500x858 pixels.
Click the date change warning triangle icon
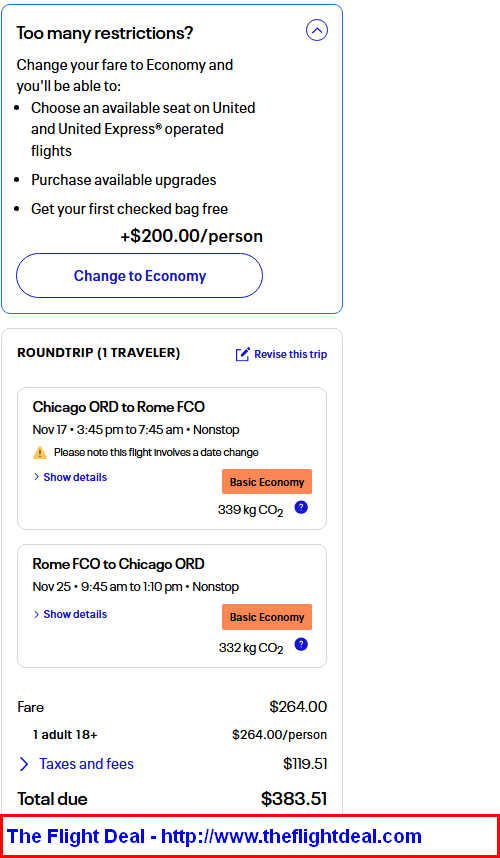pos(40,453)
